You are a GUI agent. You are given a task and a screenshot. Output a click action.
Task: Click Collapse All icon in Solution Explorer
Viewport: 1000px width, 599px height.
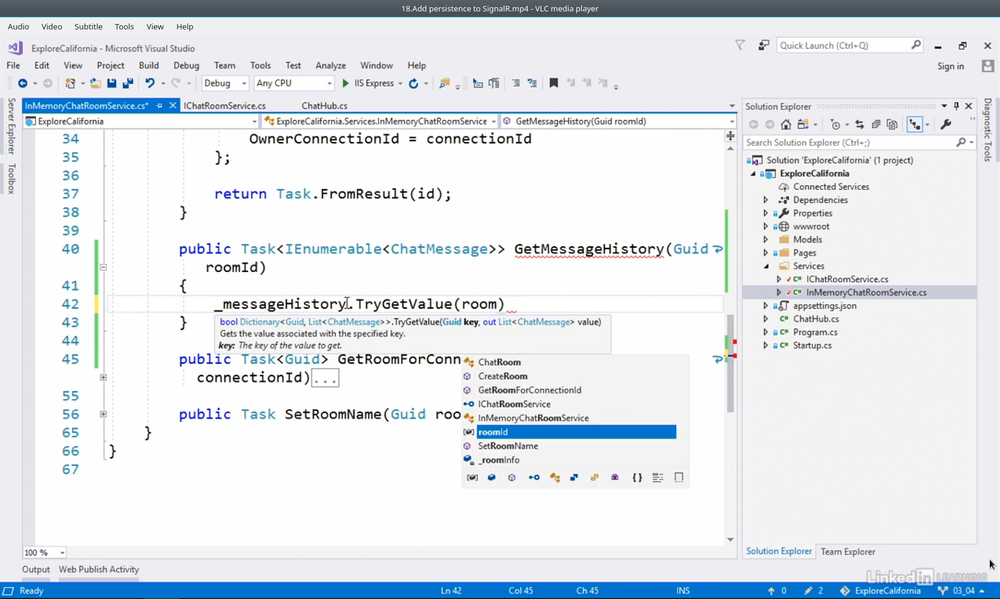pyautogui.click(x=875, y=125)
